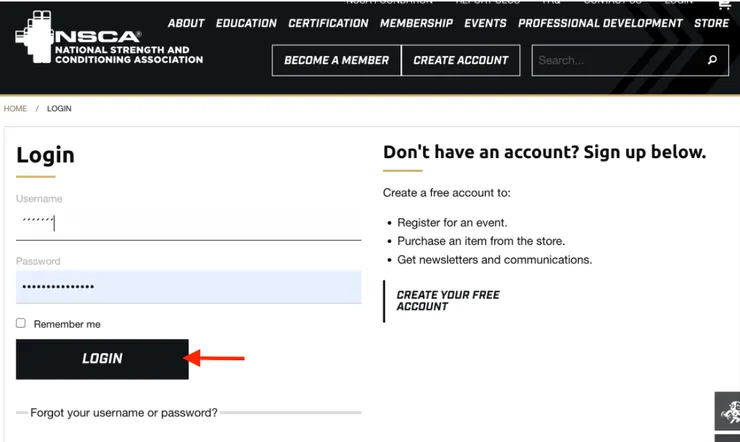Go to the Store menu item

(711, 23)
